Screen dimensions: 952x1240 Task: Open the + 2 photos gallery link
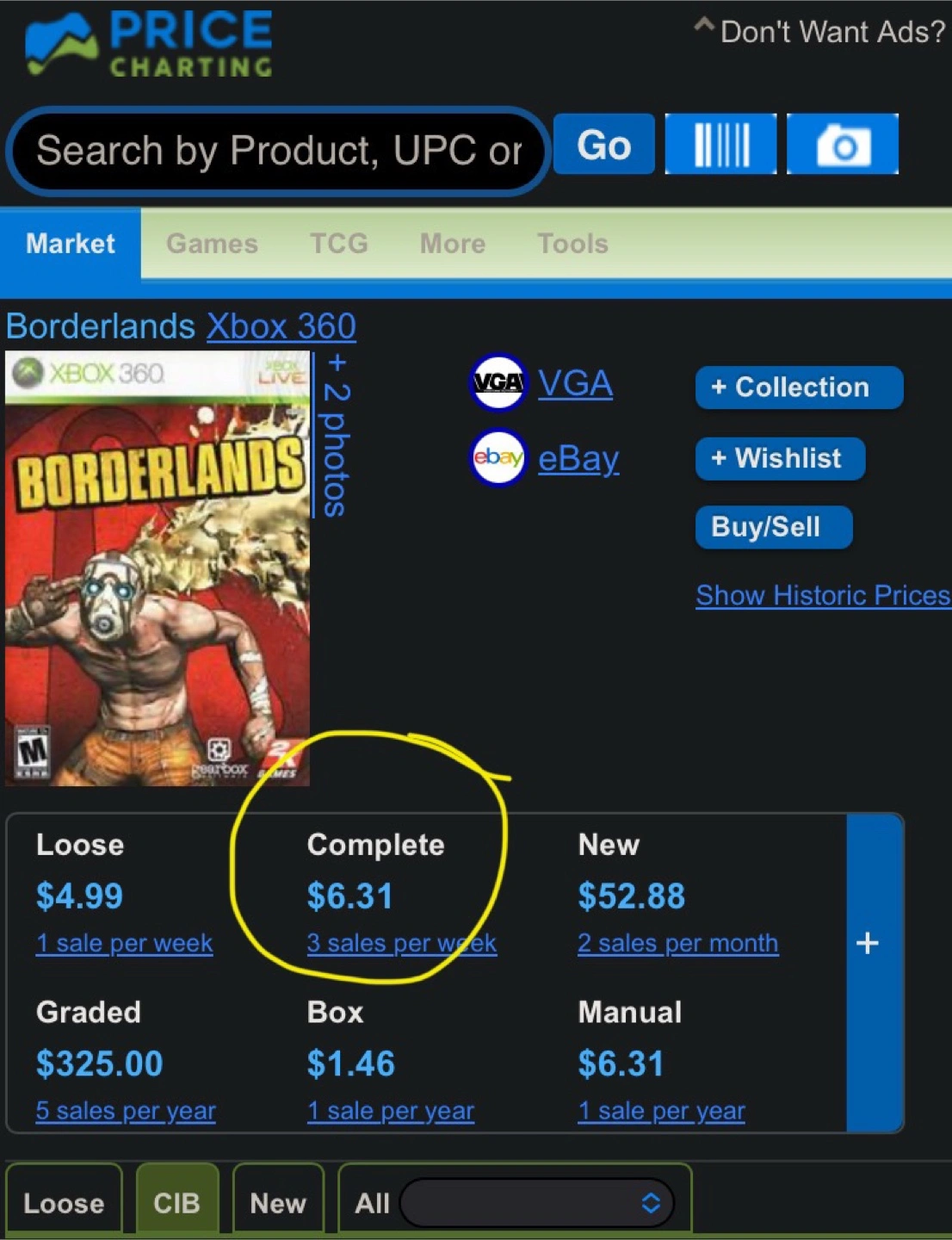334,435
